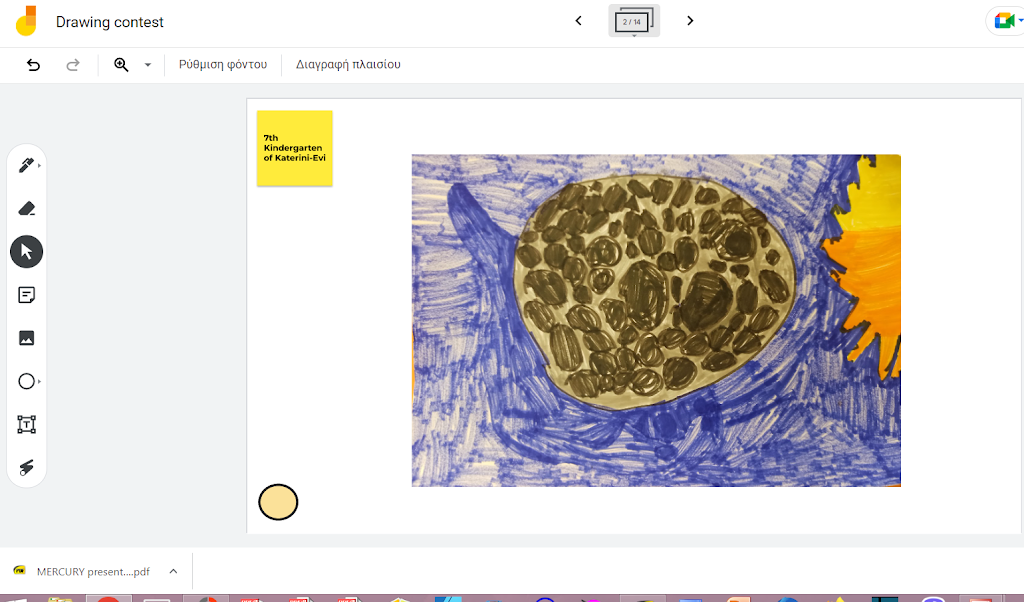
Task: Click Ρύθμιση φόντου to set background
Action: 223,65
